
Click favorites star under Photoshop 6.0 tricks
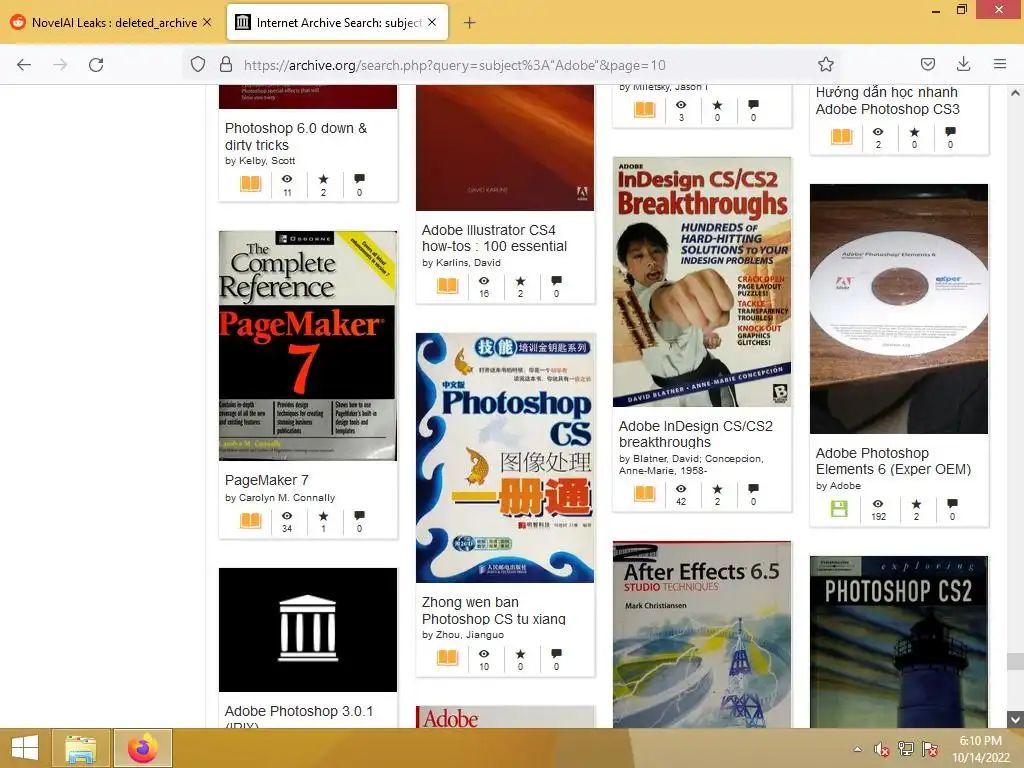pyautogui.click(x=323, y=179)
